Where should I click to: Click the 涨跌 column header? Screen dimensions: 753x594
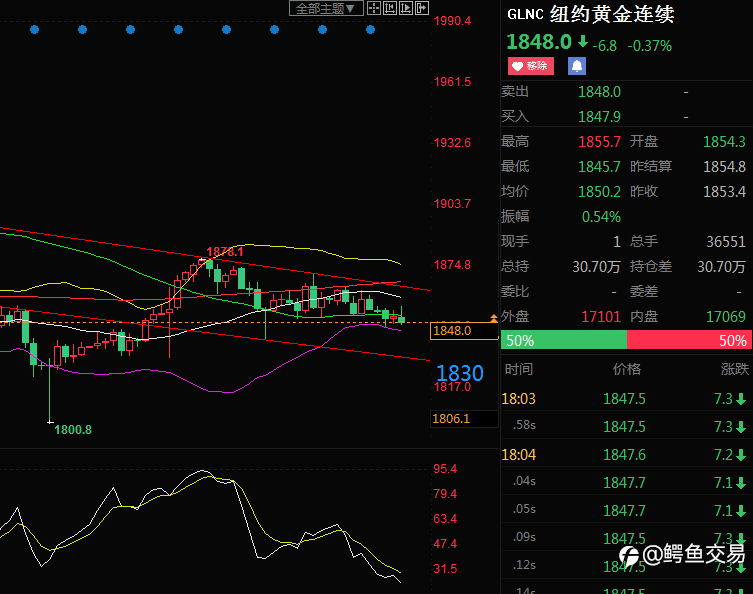click(x=735, y=369)
